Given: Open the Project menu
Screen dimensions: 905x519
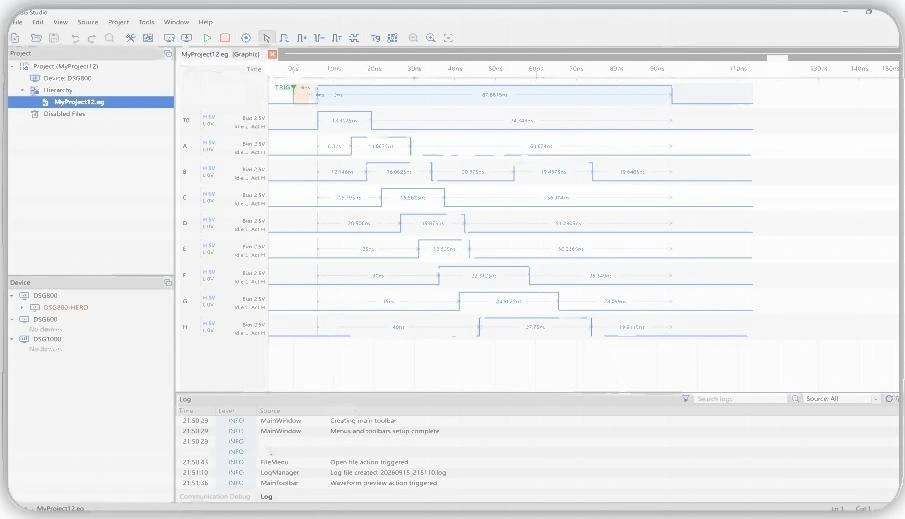Looking at the screenshot, I should click(x=118, y=22).
